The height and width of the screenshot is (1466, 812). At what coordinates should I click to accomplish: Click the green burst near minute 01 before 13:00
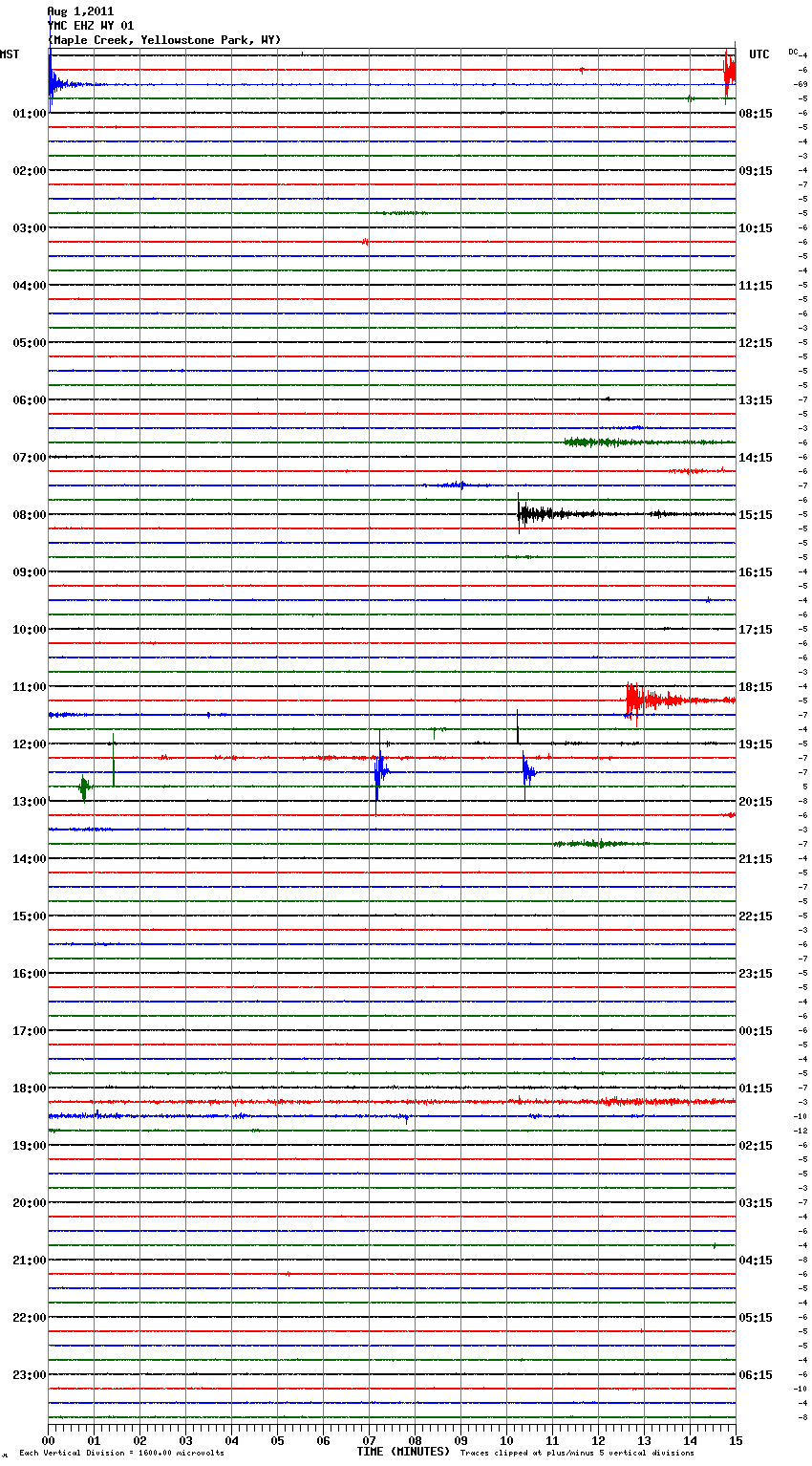coord(84,787)
